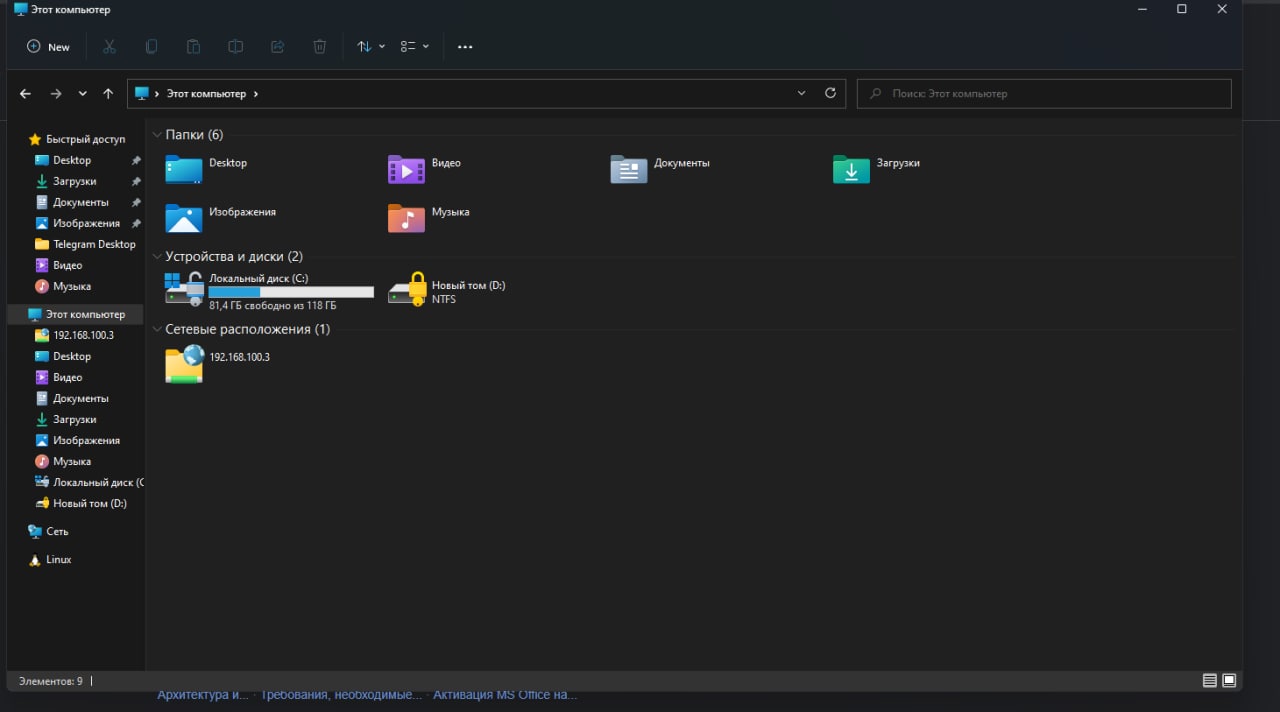
Task: Go forward with the right arrow
Action: coord(56,94)
